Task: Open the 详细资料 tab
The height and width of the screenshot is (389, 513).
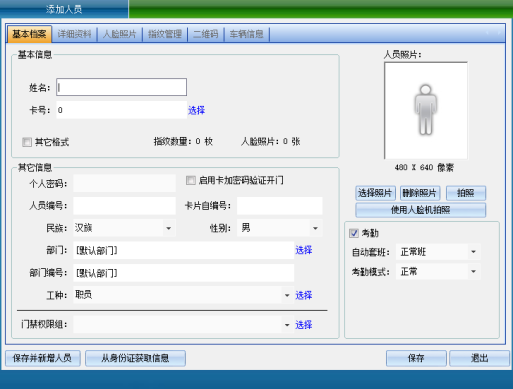Action: pyautogui.click(x=74, y=34)
